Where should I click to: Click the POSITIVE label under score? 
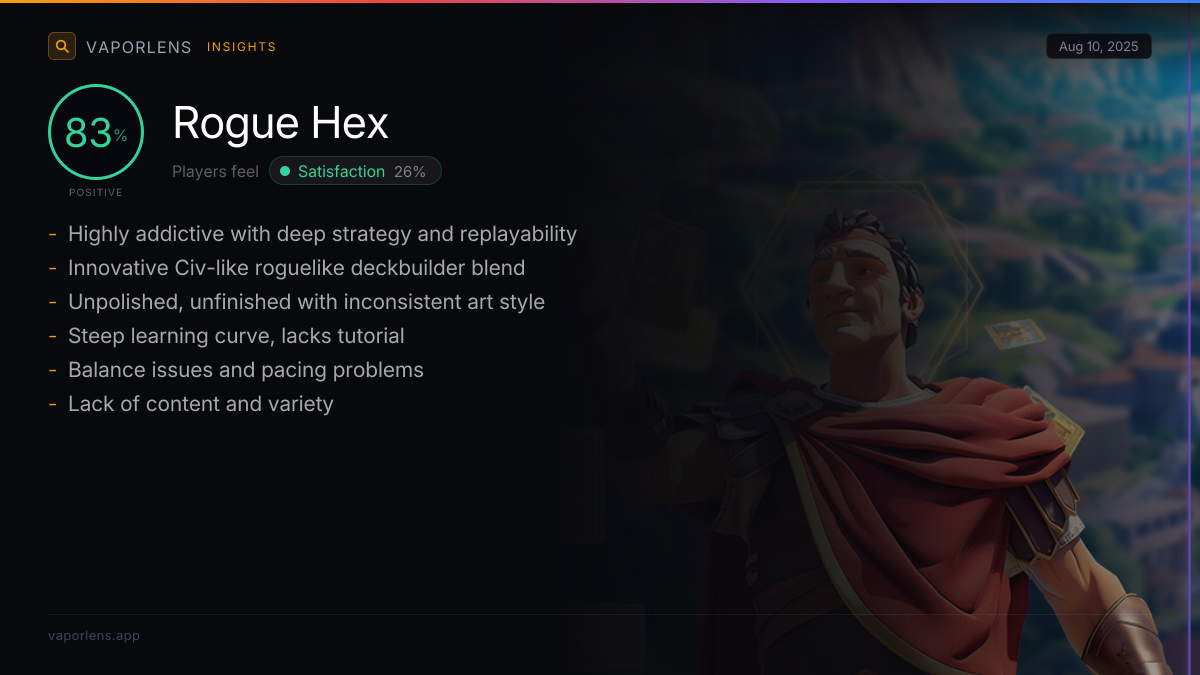[x=96, y=192]
